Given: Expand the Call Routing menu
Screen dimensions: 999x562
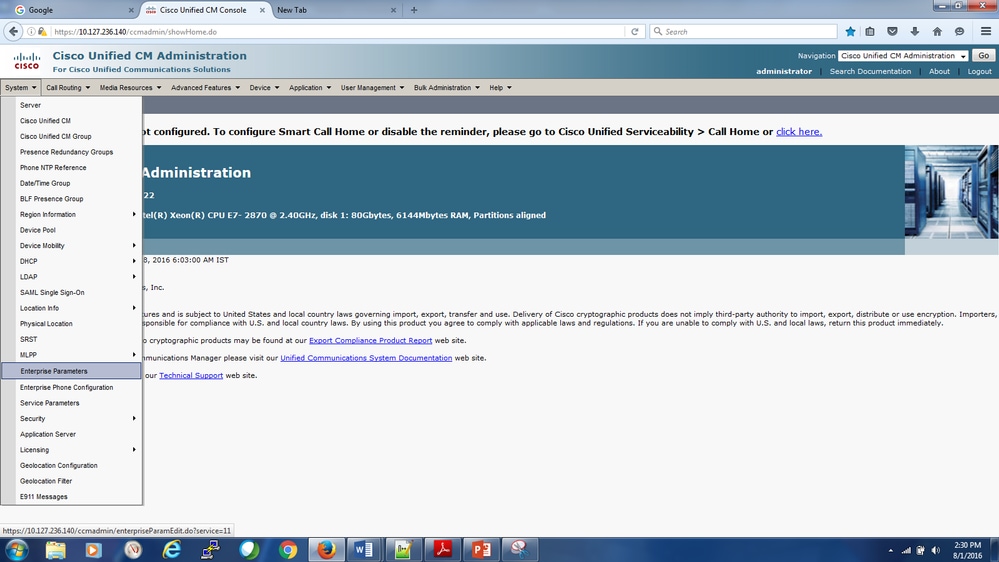Looking at the screenshot, I should pos(68,88).
